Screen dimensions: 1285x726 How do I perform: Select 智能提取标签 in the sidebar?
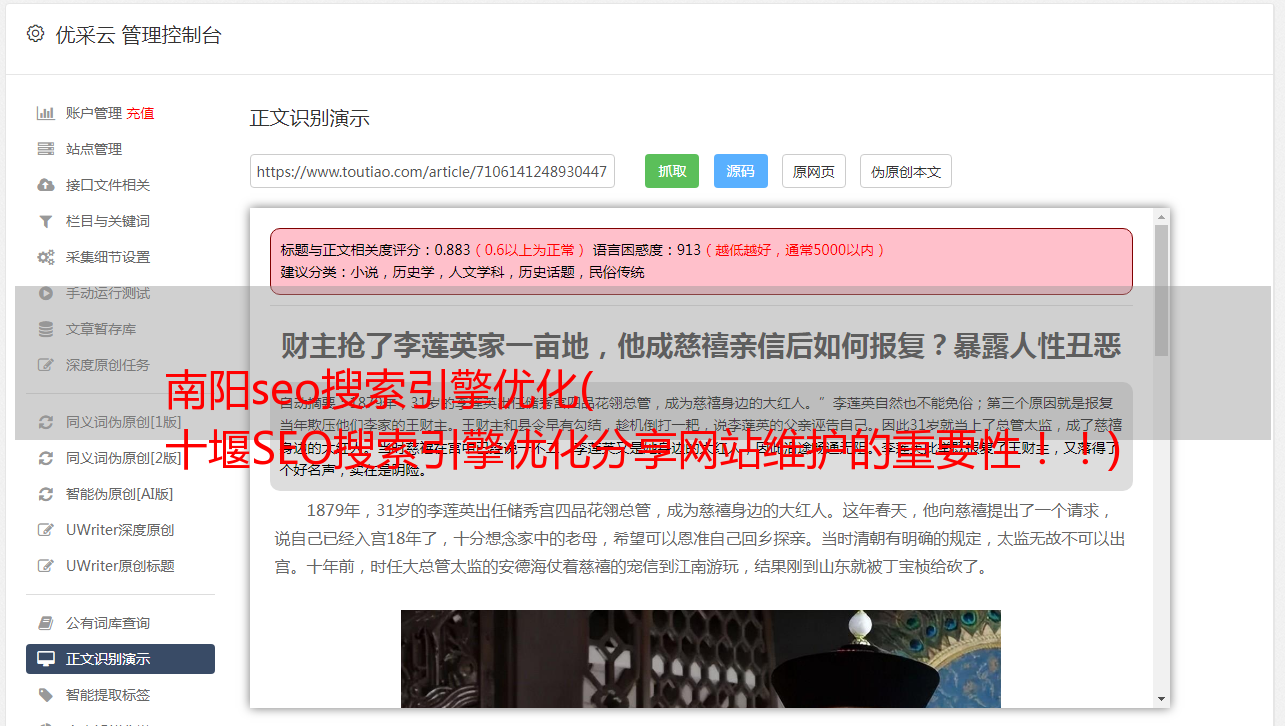(x=108, y=695)
